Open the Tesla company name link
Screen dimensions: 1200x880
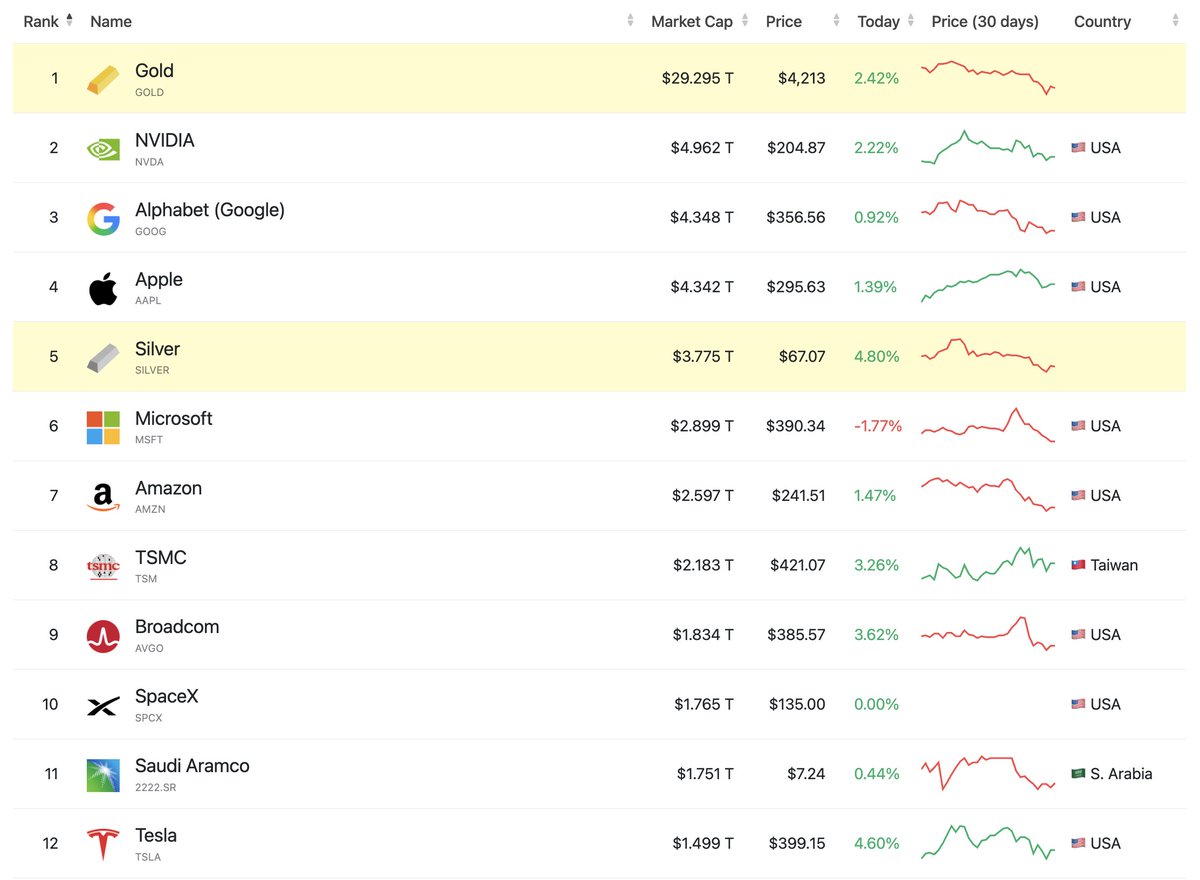point(156,835)
